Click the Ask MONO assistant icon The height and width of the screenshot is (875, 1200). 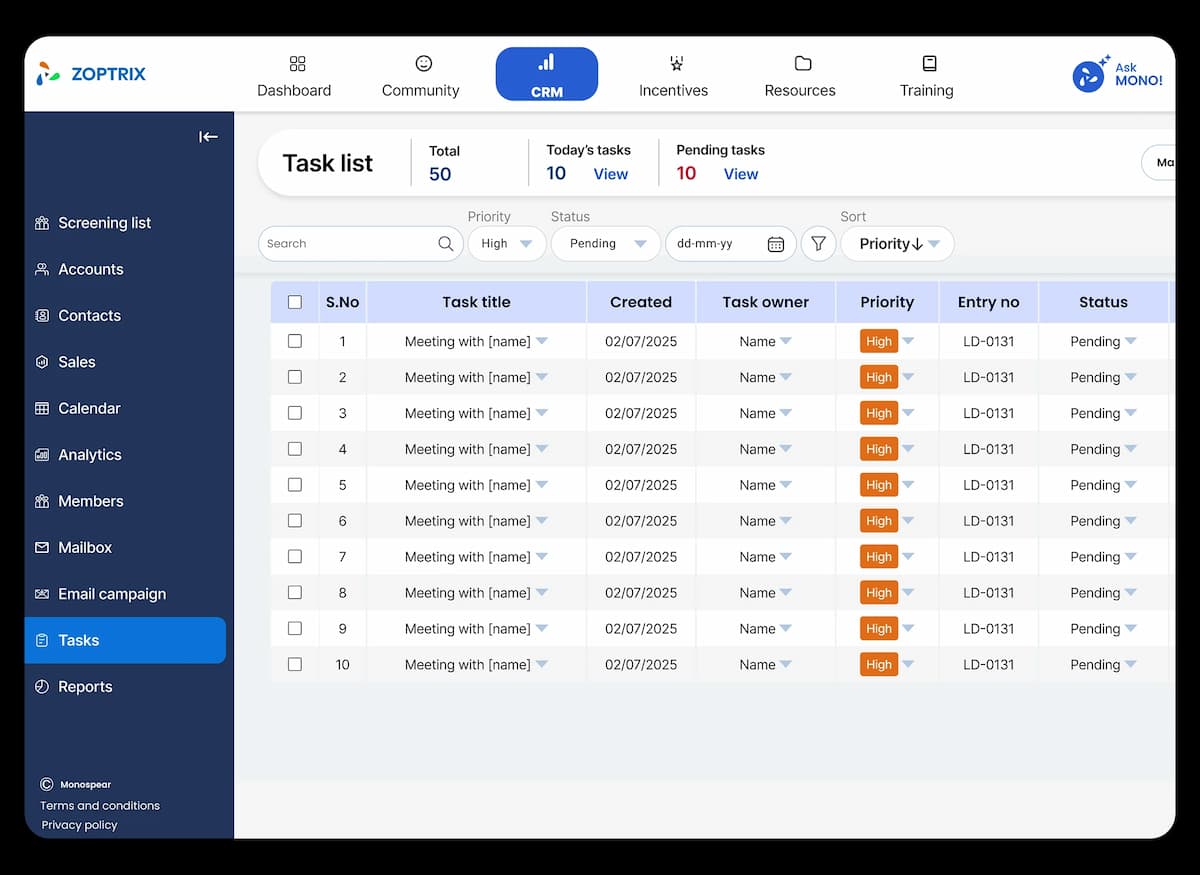(x=1089, y=74)
